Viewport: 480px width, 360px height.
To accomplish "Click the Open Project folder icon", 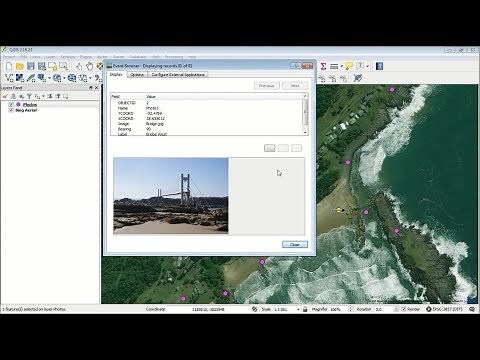I will click(x=20, y=66).
